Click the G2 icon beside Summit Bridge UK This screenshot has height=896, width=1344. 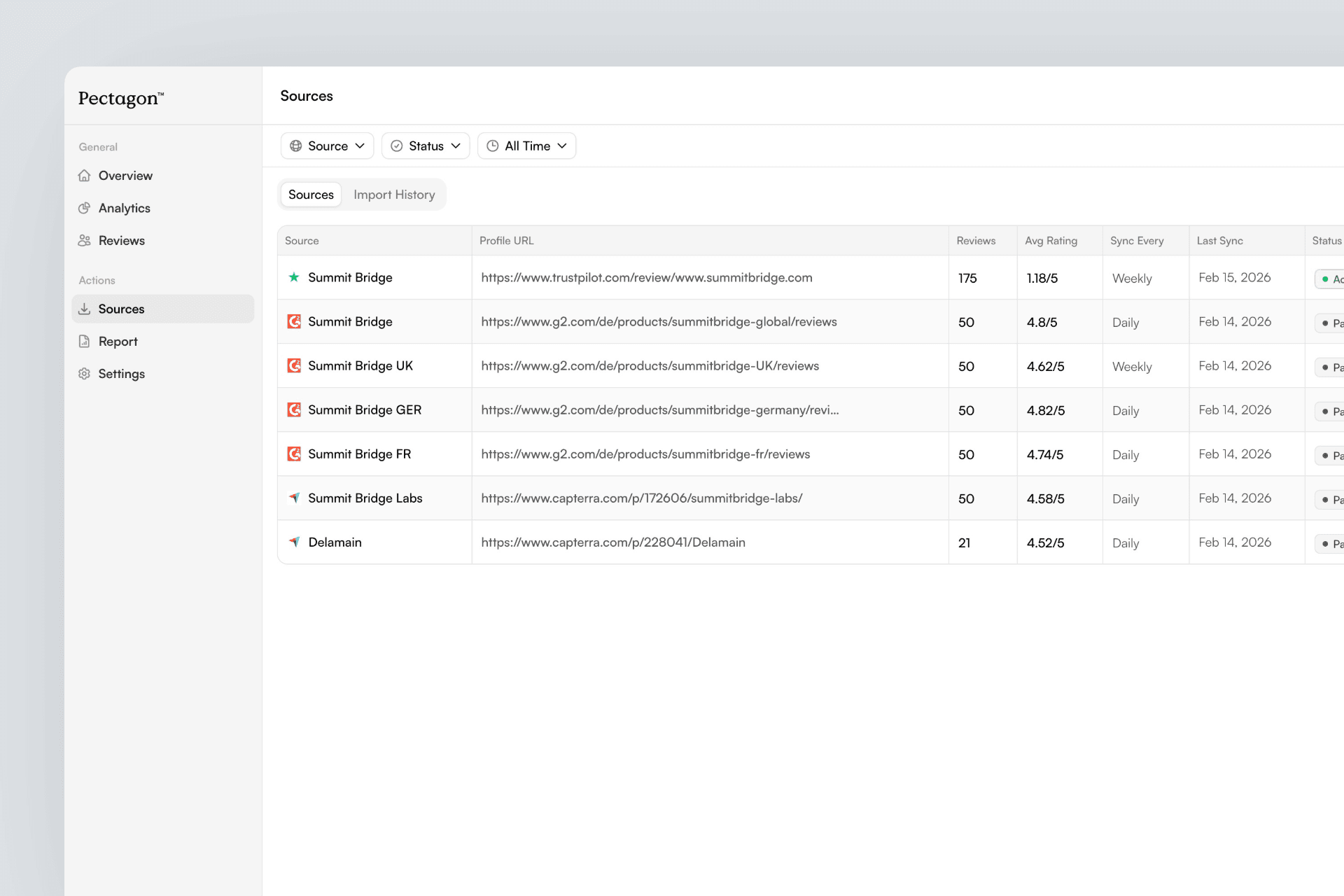tap(294, 365)
